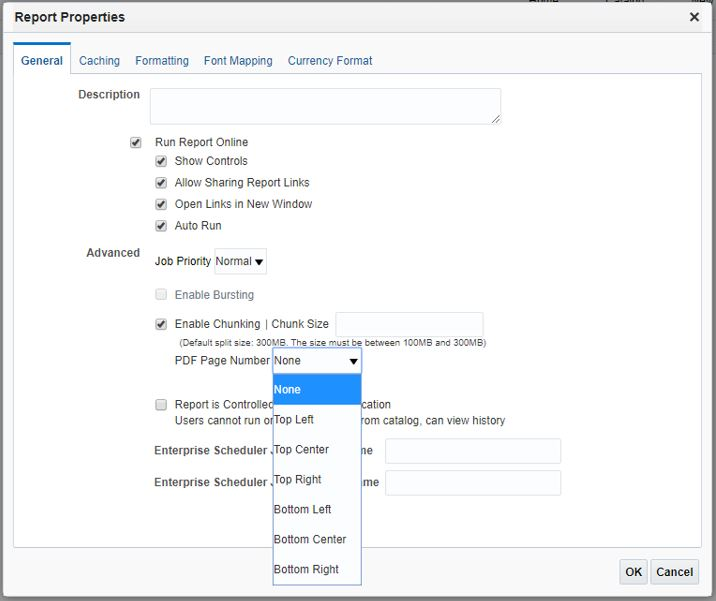The height and width of the screenshot is (601, 716).
Task: Uncheck Open Links in New Window
Action: click(161, 204)
